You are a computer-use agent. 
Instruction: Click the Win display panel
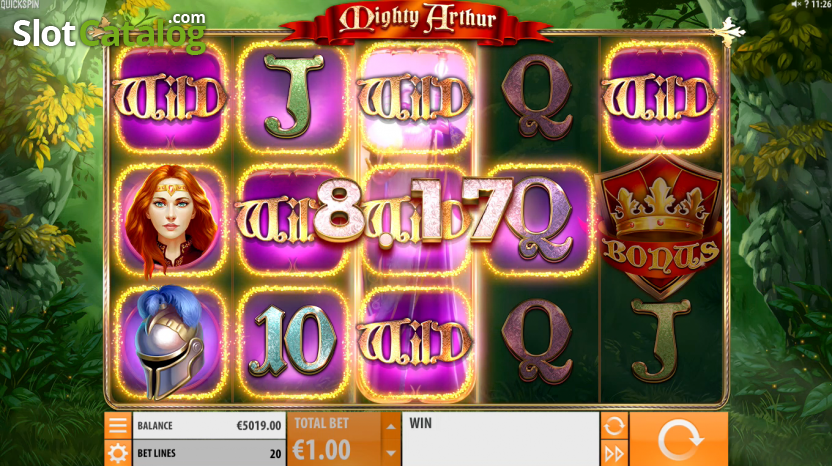(500, 439)
